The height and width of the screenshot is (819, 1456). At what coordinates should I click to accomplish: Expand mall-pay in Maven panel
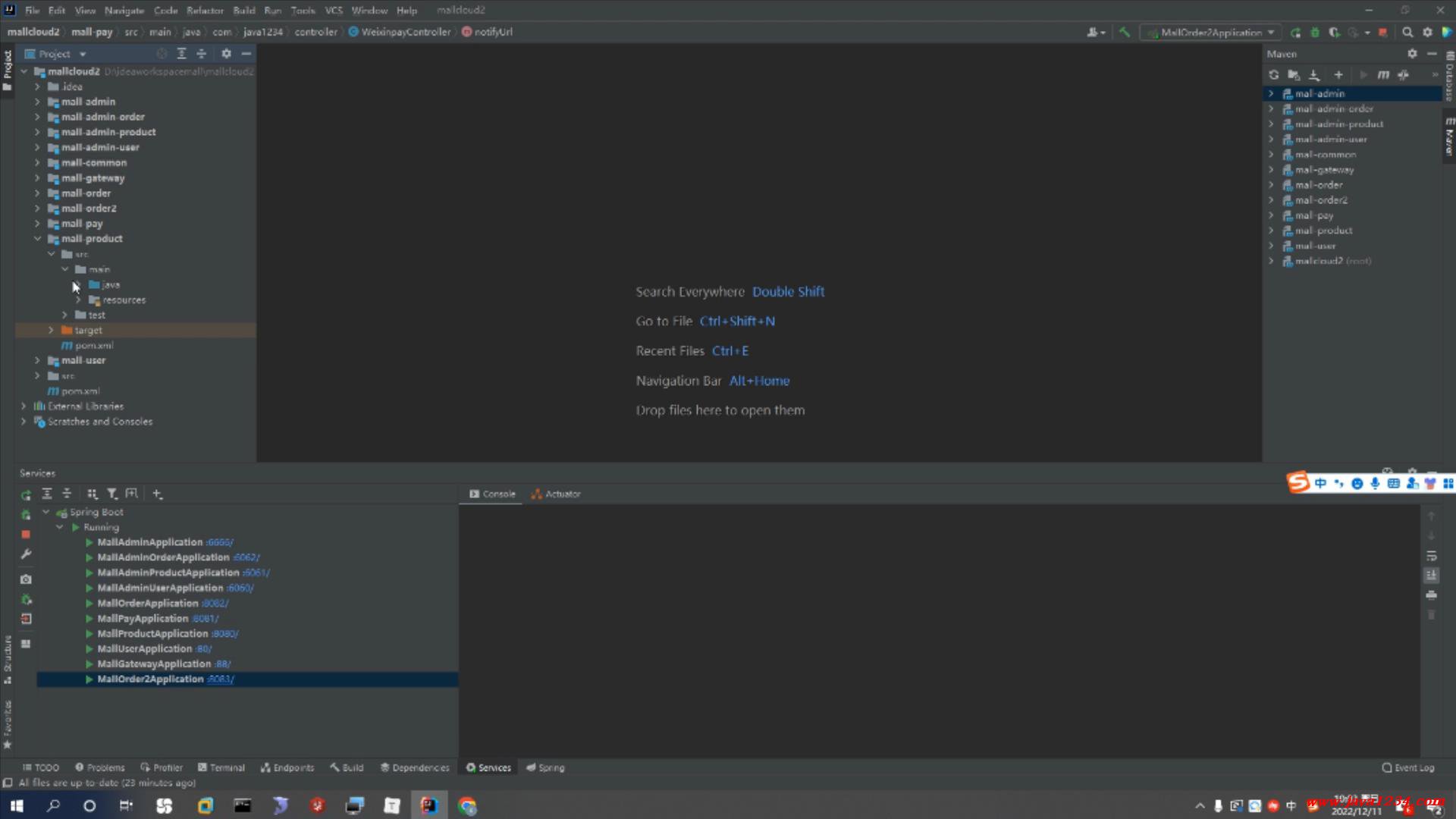tap(1271, 215)
